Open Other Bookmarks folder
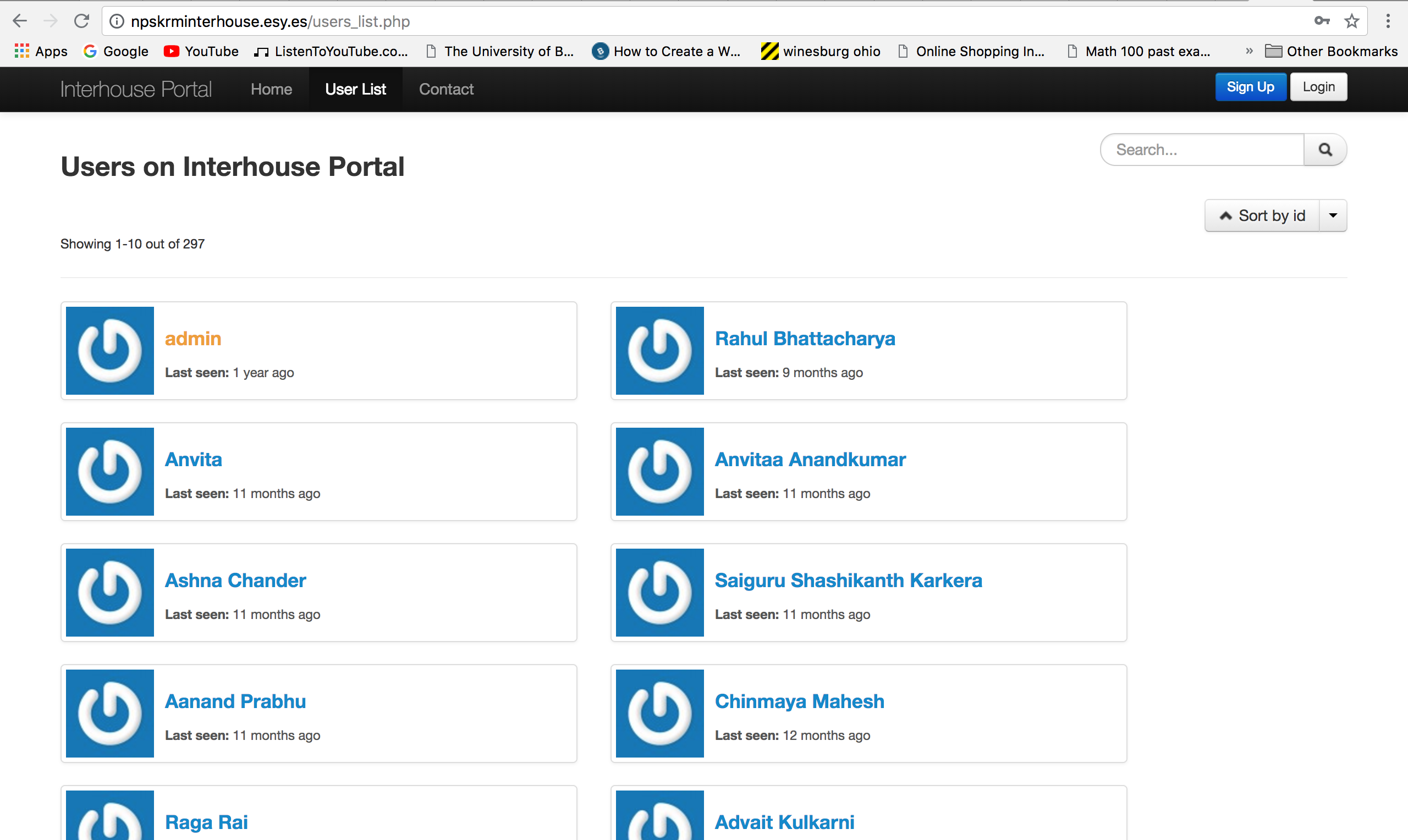 (1331, 52)
